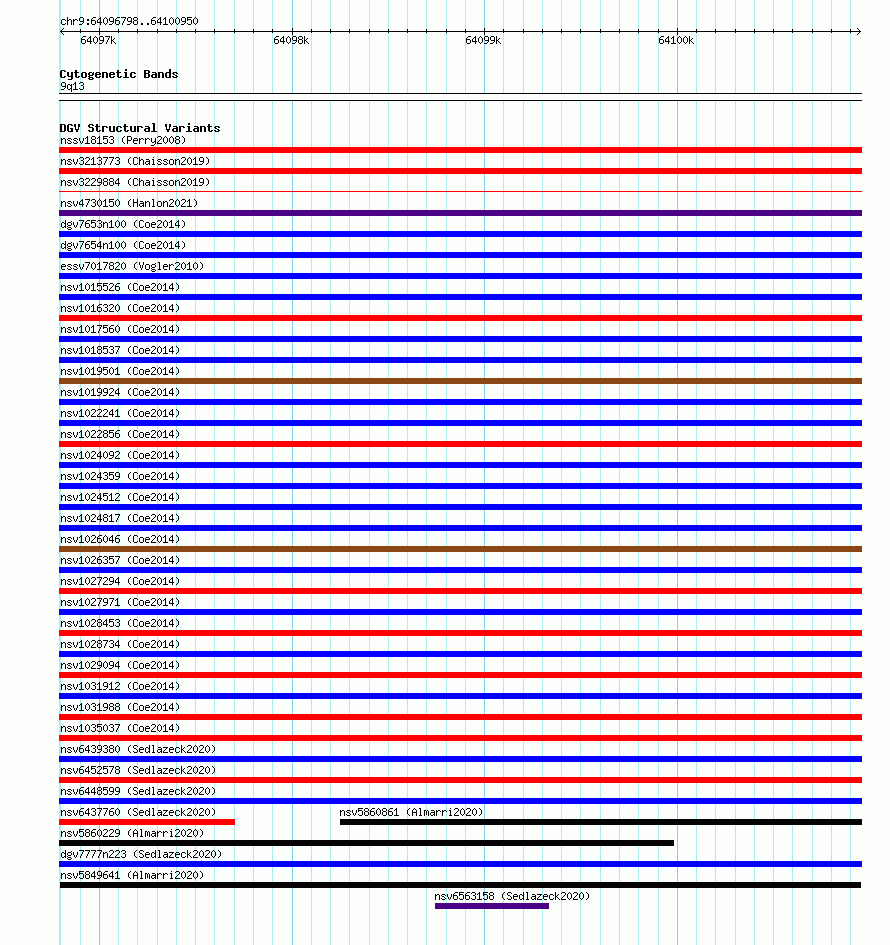
Task: Click the black nsv5849641 variant bar
Action: tap(460, 885)
